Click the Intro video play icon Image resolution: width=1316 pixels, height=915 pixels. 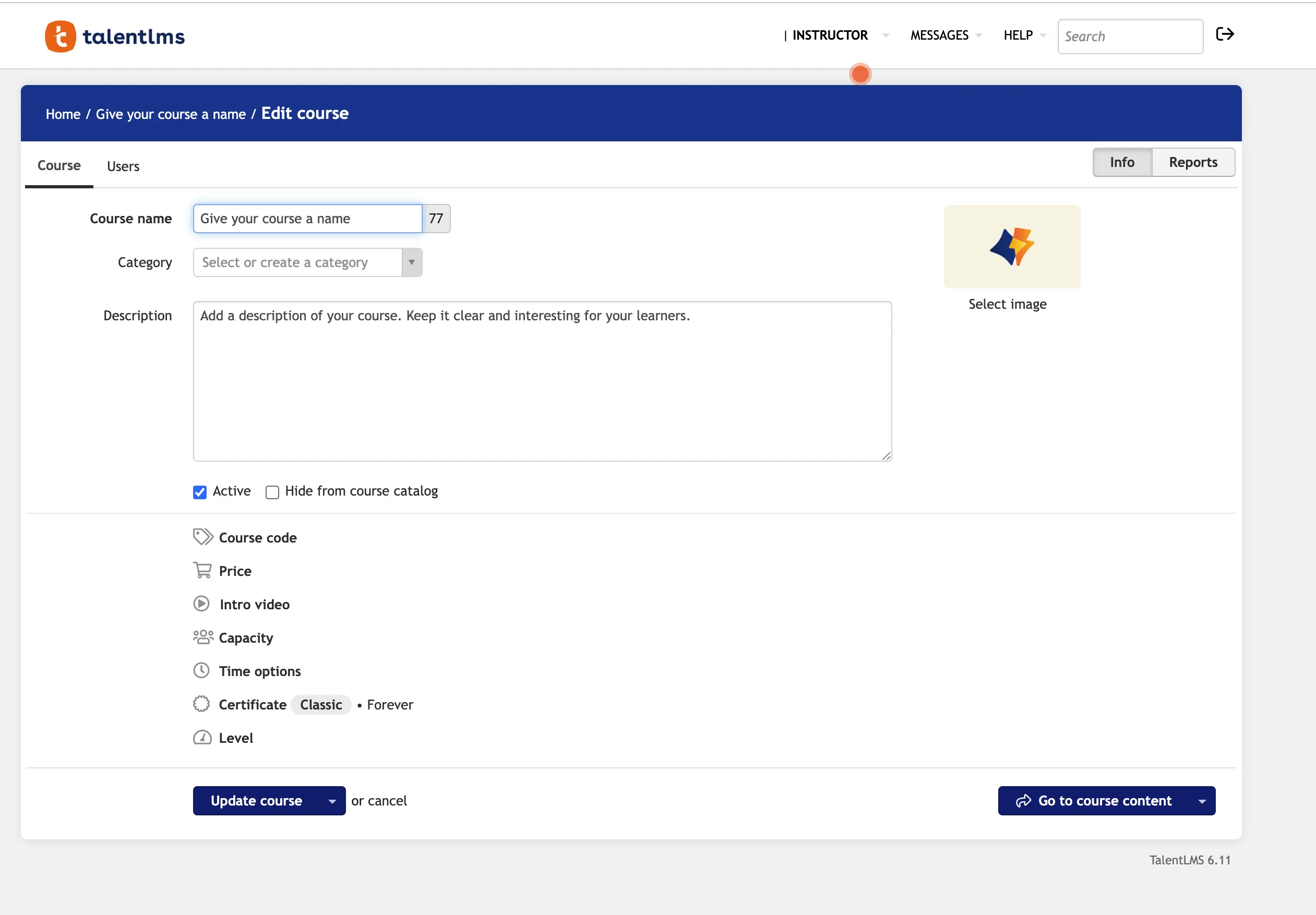click(201, 604)
